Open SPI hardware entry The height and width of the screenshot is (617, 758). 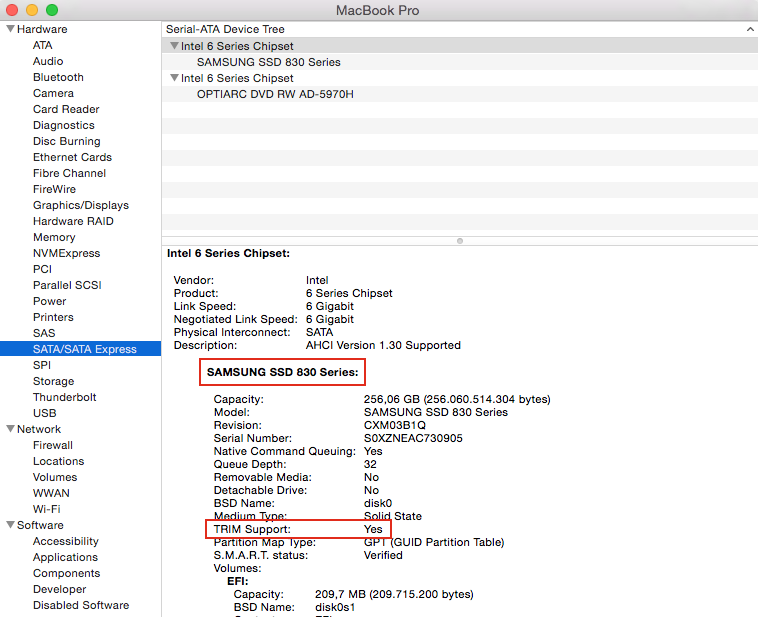click(x=42, y=365)
